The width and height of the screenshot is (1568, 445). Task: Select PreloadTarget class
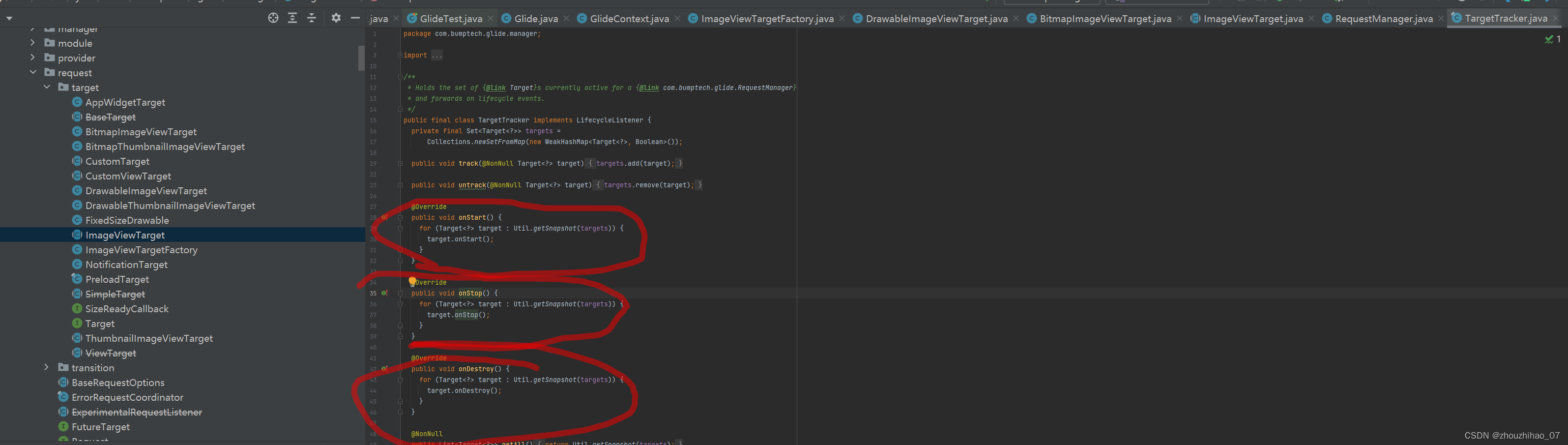117,279
